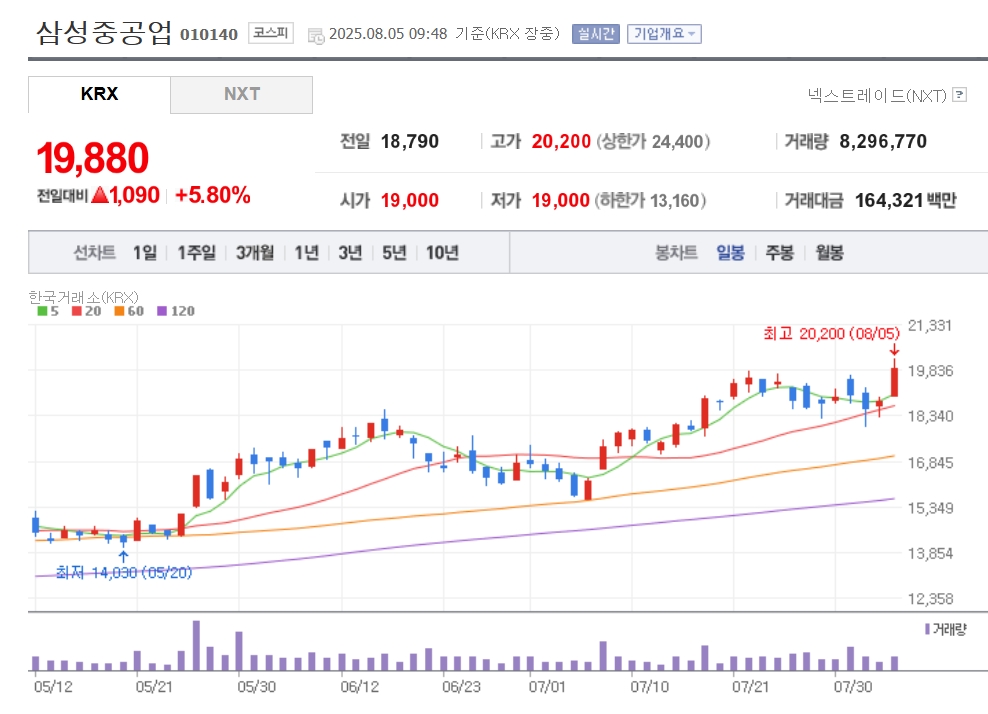Click the red 20-day moving average swatch
The image size is (988, 714).
click(x=77, y=311)
